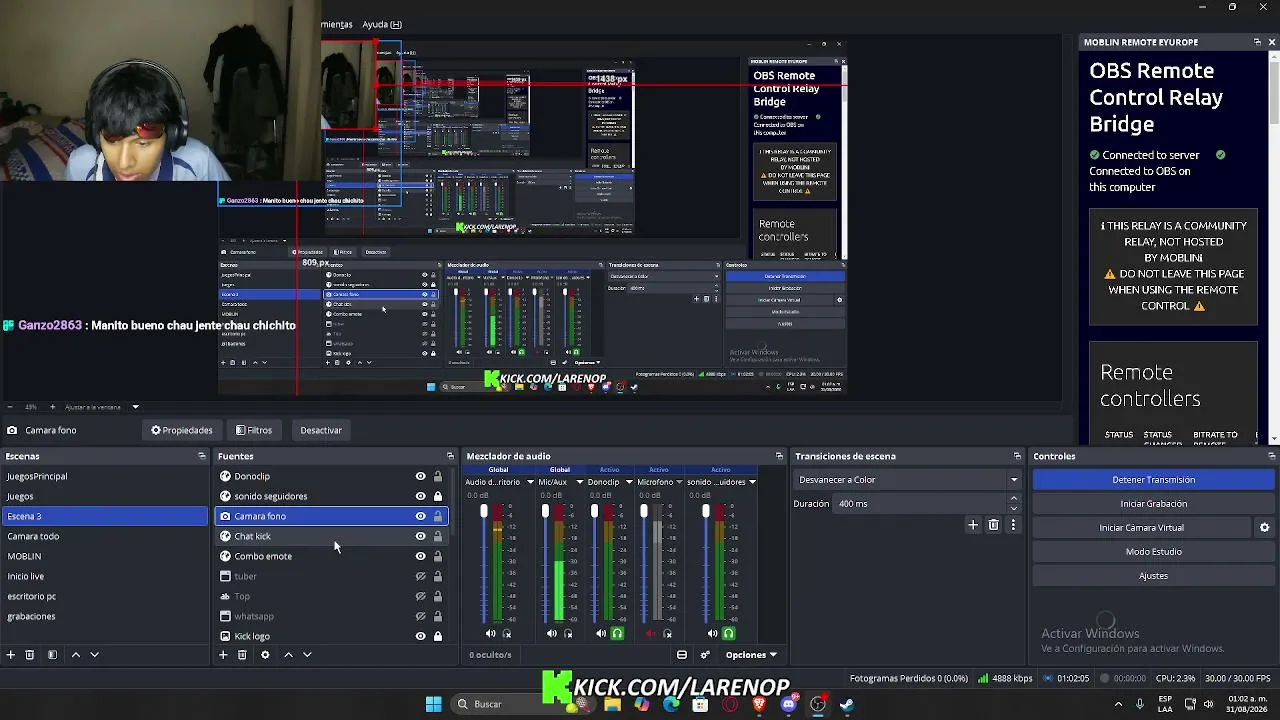This screenshot has height=720, width=1280.
Task: Open the Desvanecer a Color transition dropdown
Action: 908,480
